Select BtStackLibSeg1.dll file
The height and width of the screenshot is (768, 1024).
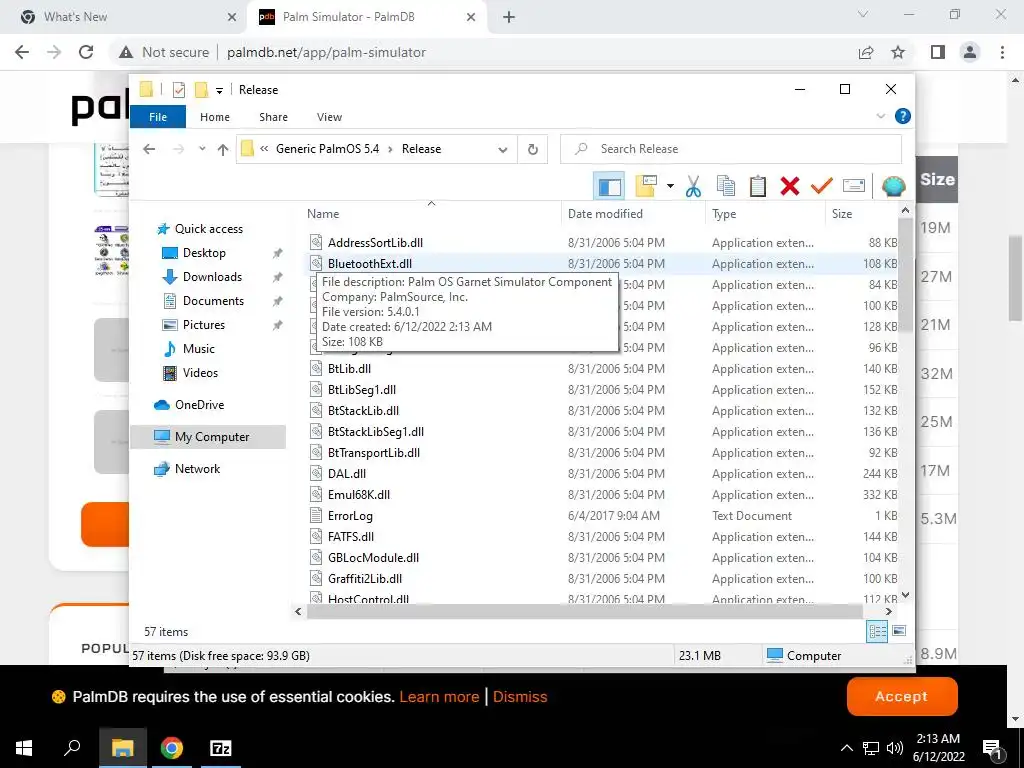click(x=376, y=432)
